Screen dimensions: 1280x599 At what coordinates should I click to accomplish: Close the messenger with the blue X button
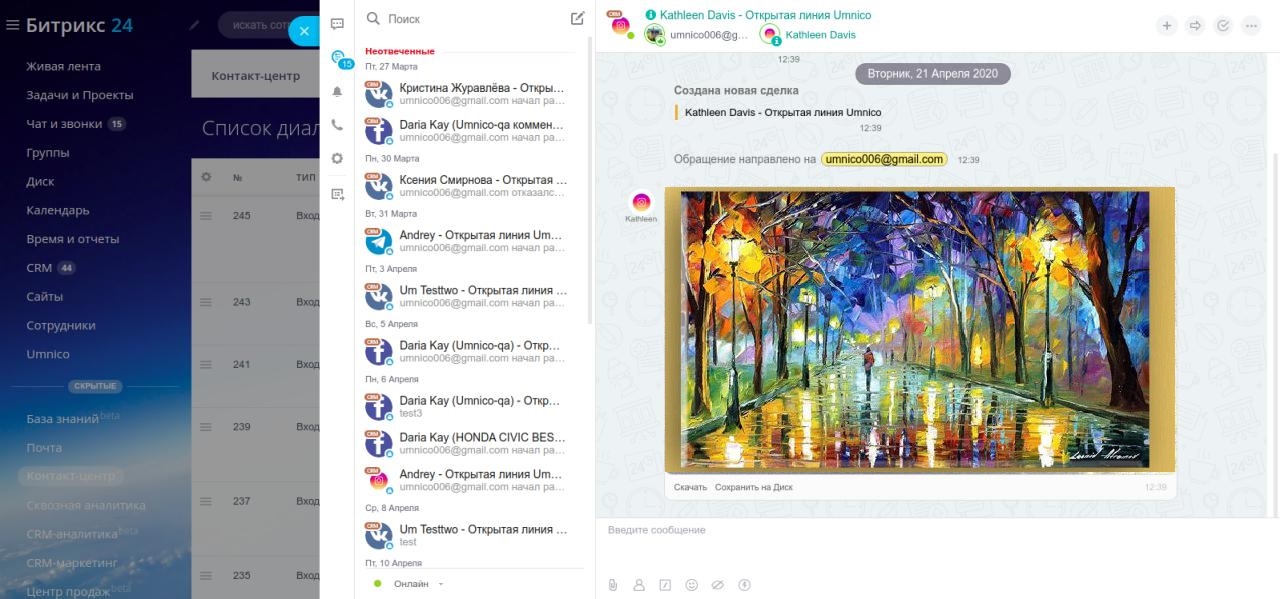click(304, 31)
